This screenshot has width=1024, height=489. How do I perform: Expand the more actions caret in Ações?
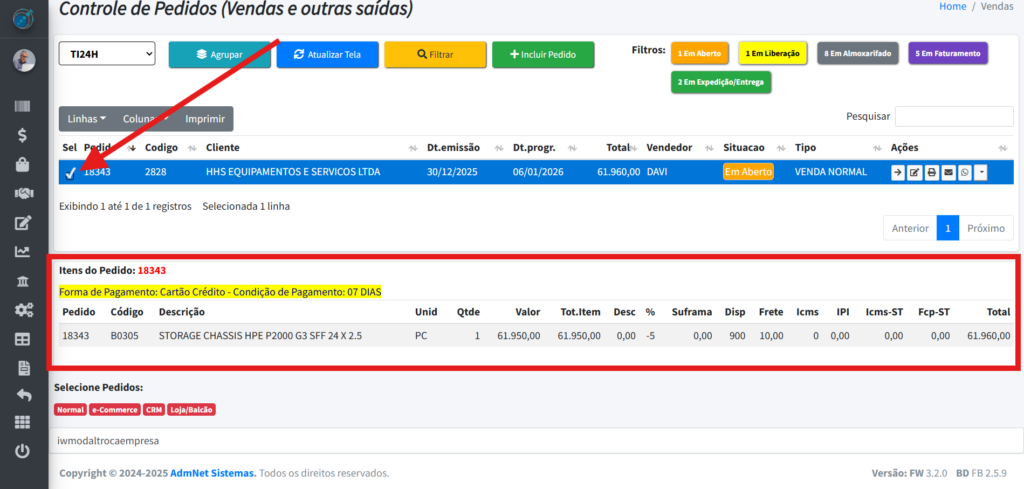pos(981,173)
